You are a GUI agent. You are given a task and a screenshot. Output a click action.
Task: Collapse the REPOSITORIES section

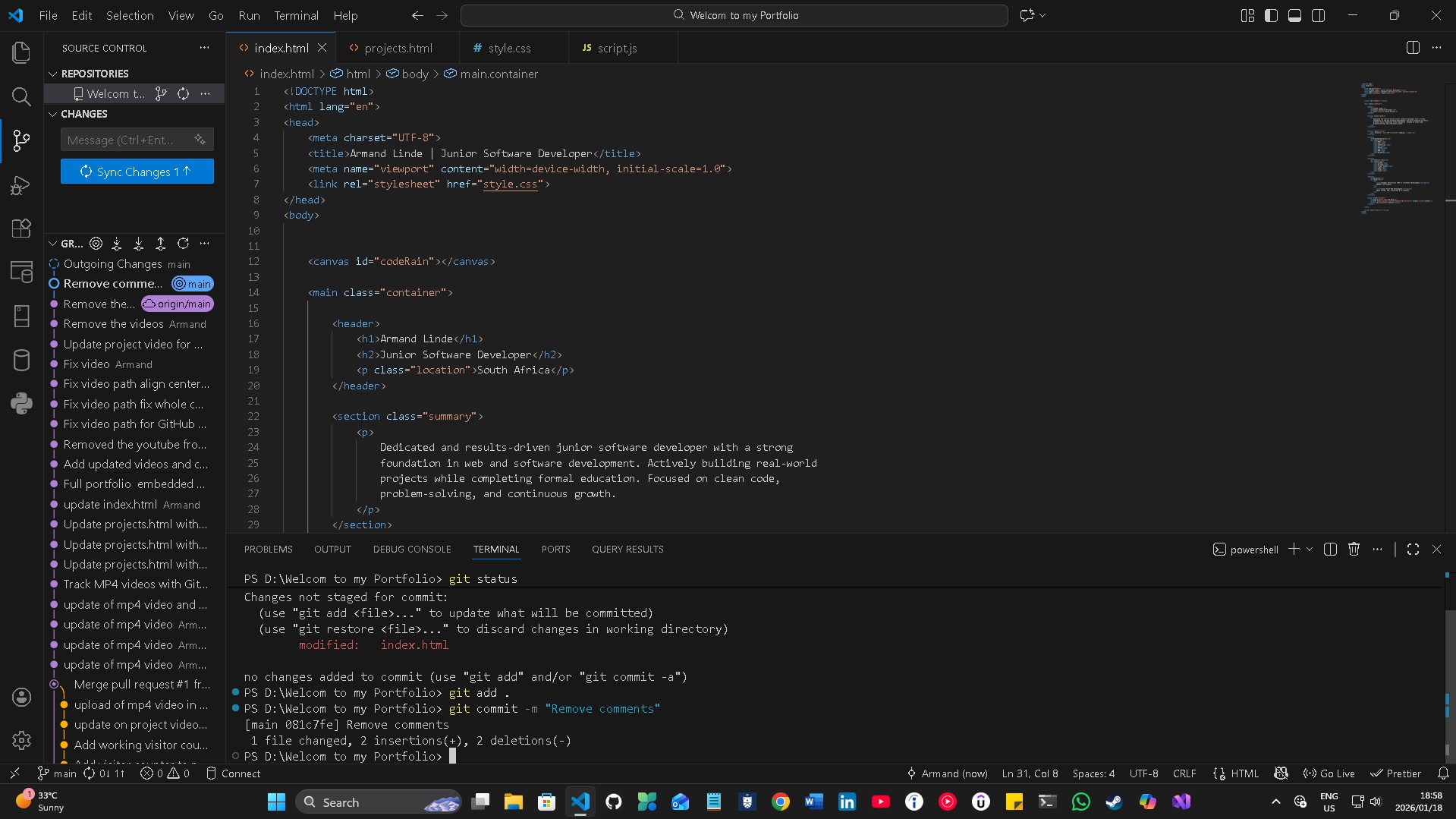coord(52,73)
